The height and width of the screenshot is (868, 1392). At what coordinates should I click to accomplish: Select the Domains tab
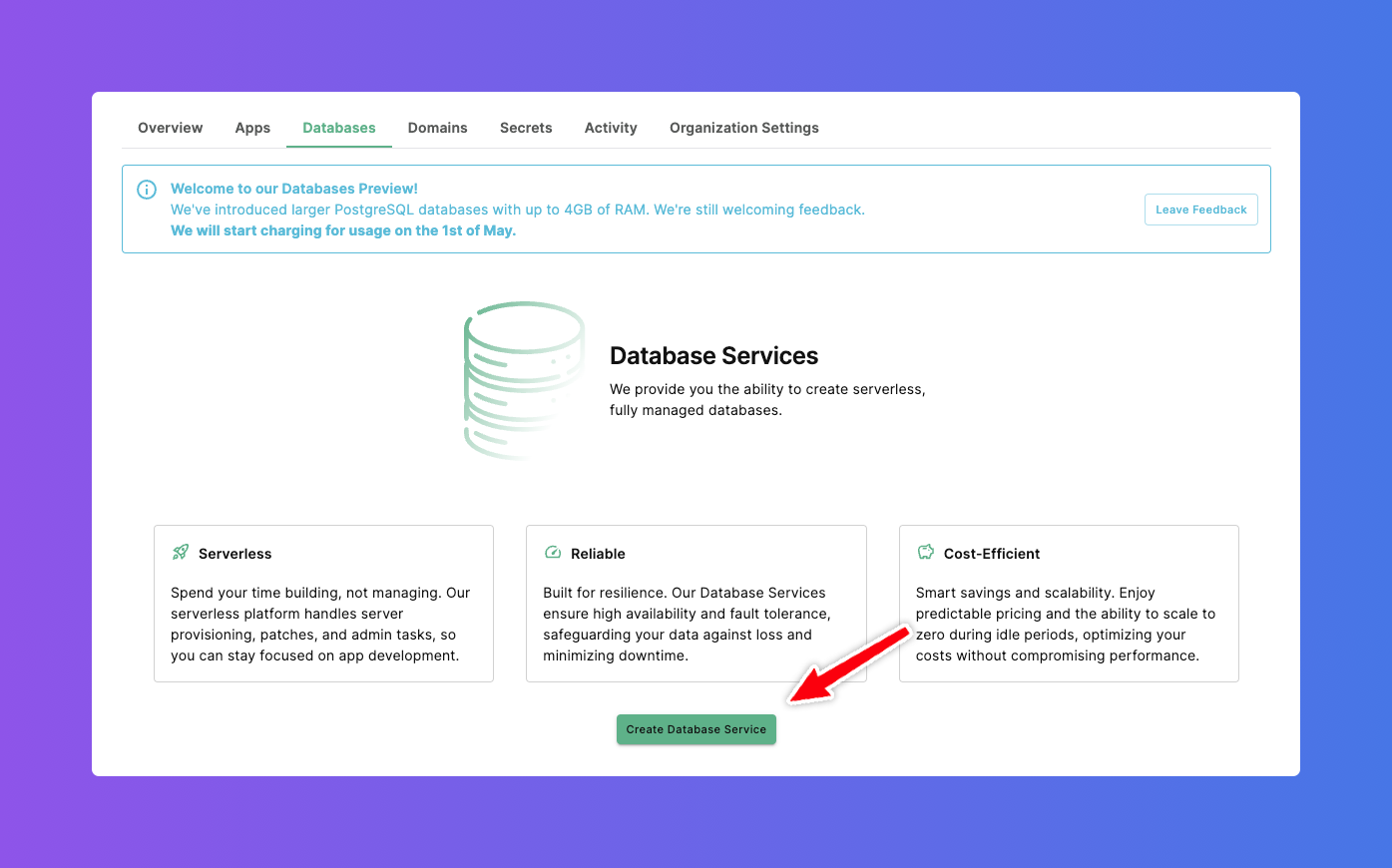pyautogui.click(x=437, y=128)
